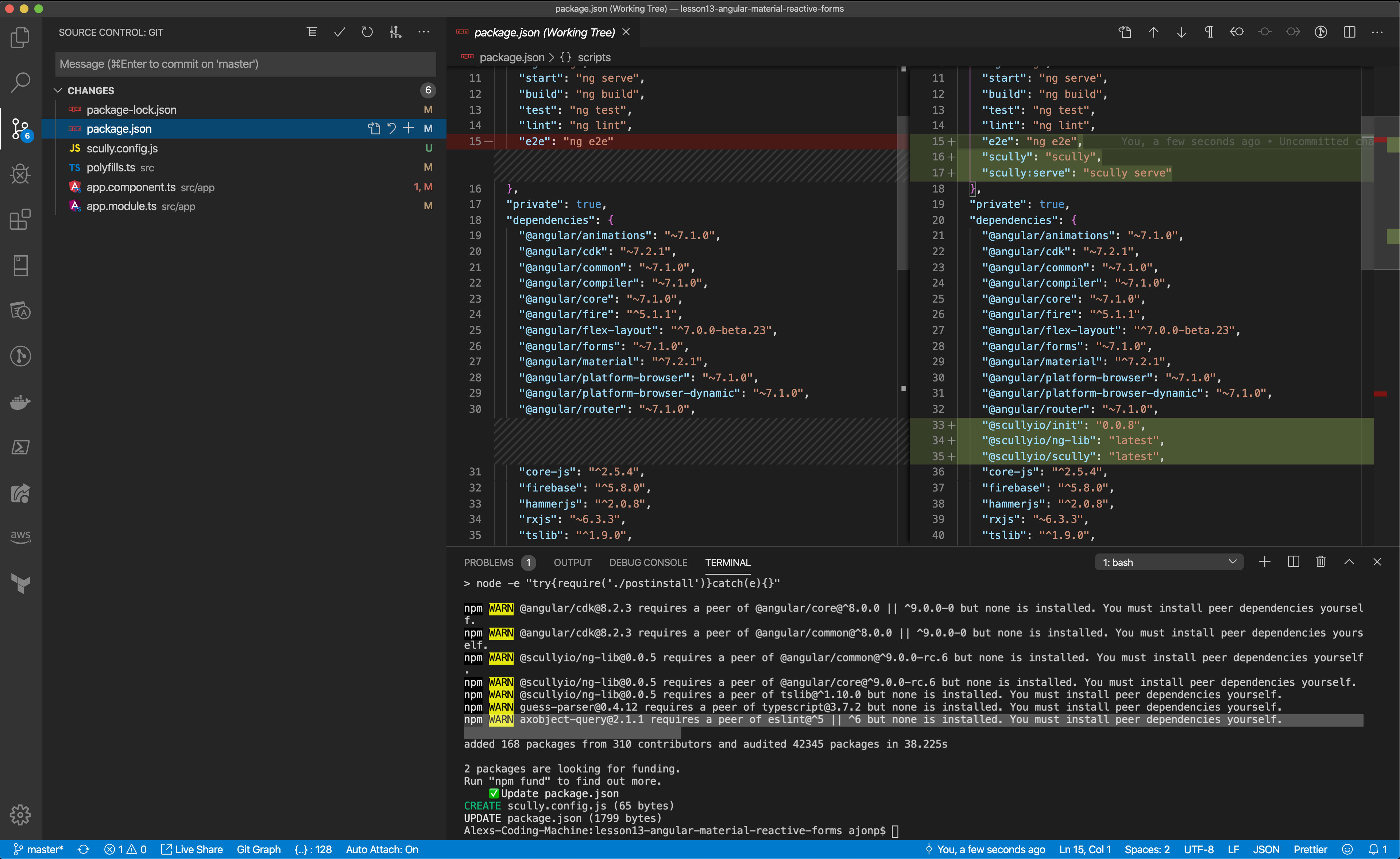Open the '1: bash' terminal dropdown
This screenshot has width=1400, height=859.
1169,563
